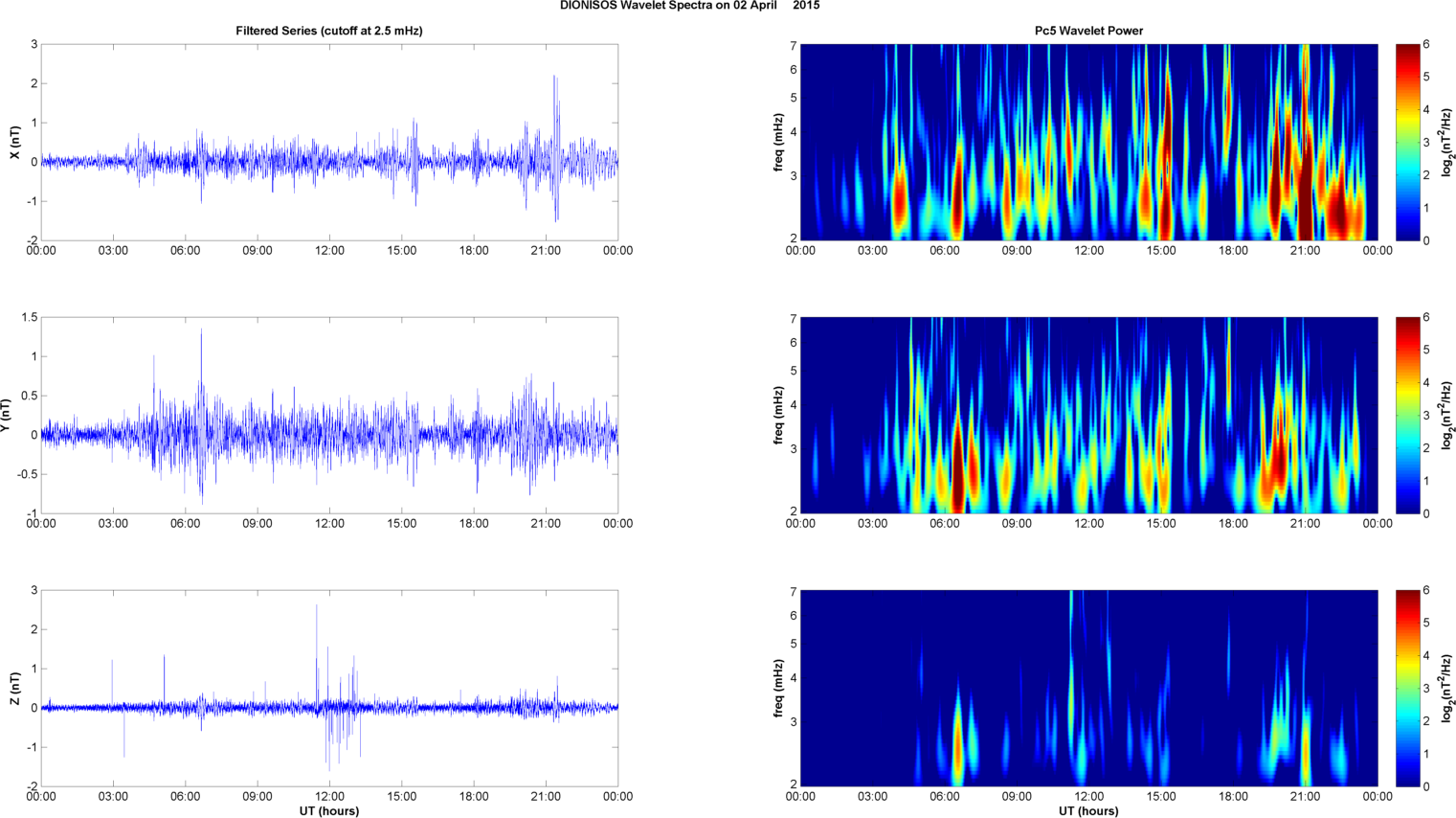Select the X component filtered series plot
The image size is (1456, 818).
click(329, 142)
